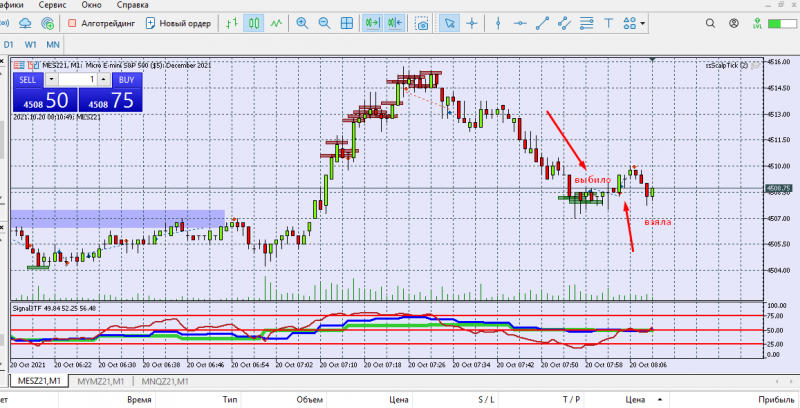The height and width of the screenshot is (408, 800).
Task: Restore the application window
Action: [x=781, y=4]
